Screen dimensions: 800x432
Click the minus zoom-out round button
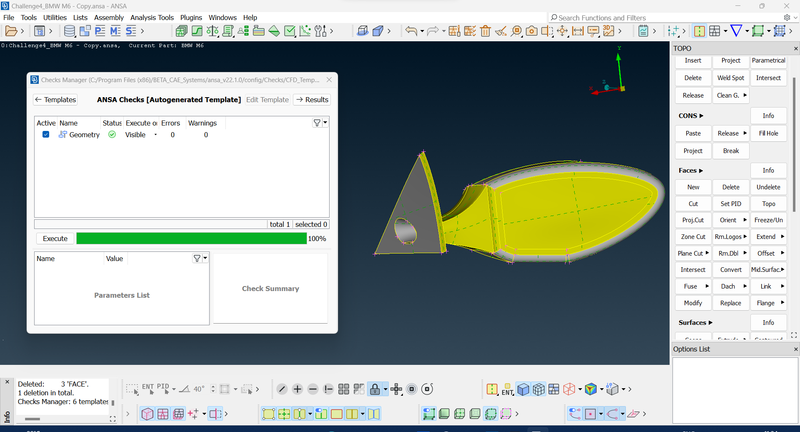313,389
